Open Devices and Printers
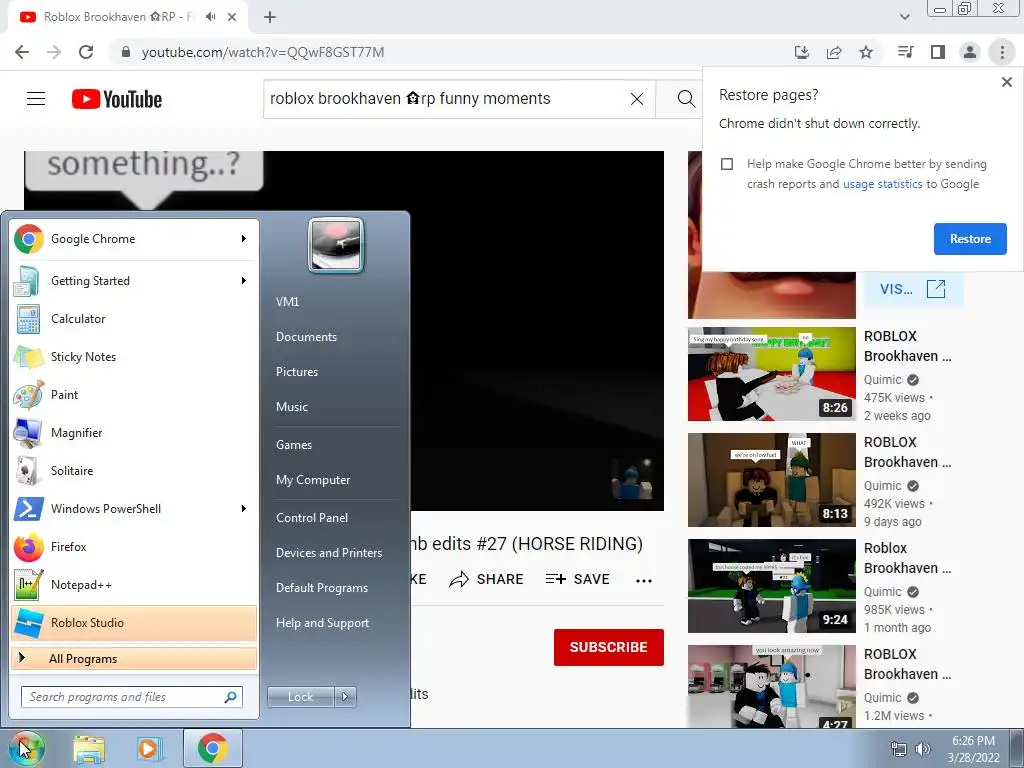This screenshot has height=768, width=1024. click(x=329, y=553)
